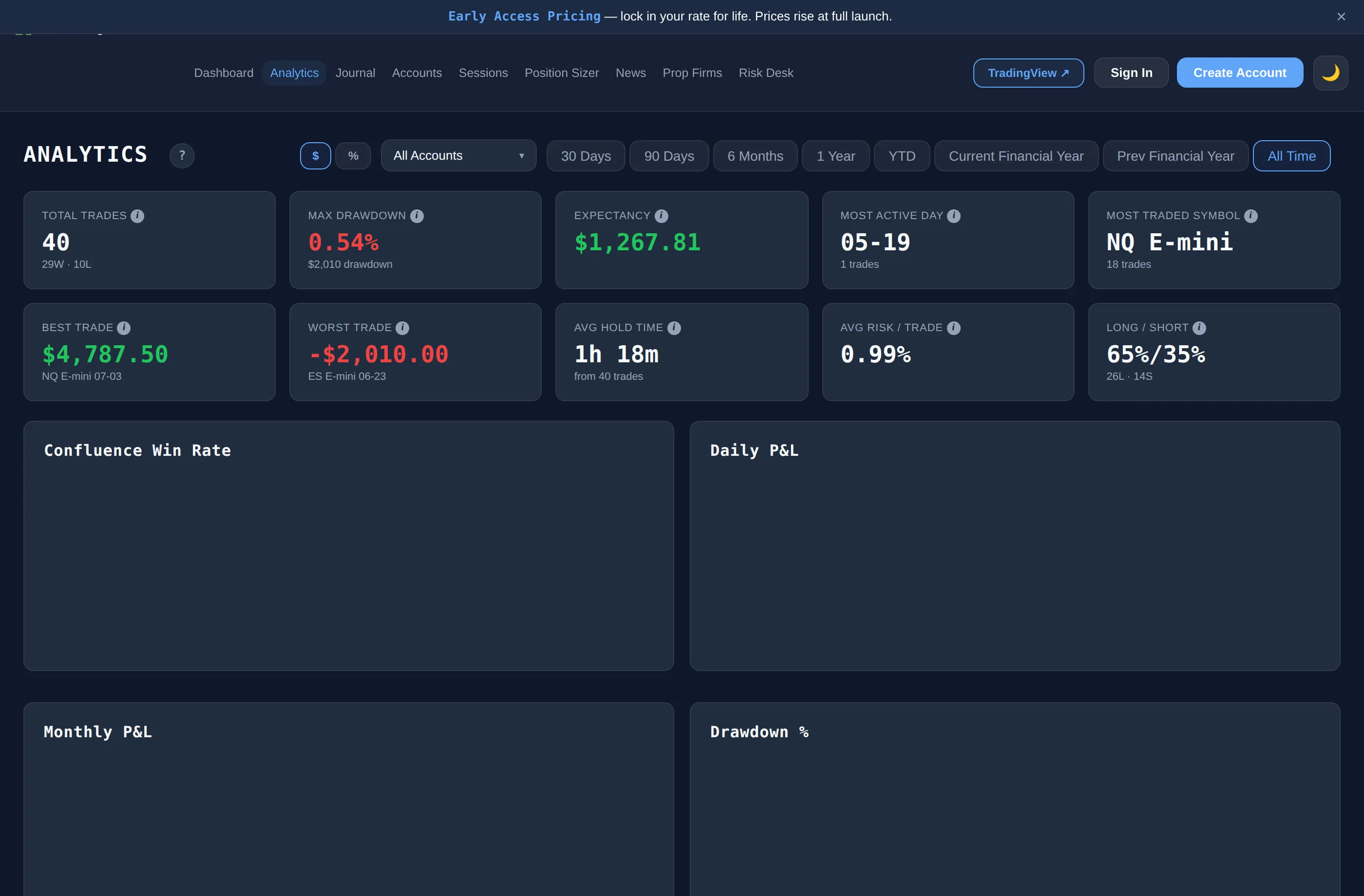
Task: Toggle dark mode with the moon button
Action: click(1330, 73)
